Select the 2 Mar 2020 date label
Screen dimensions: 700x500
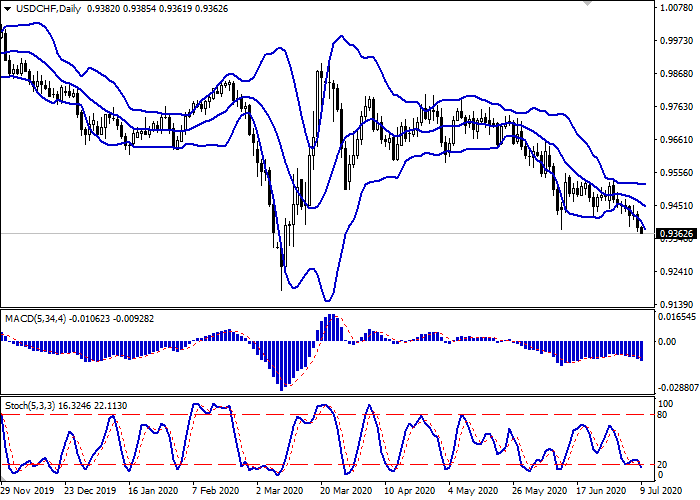(x=278, y=491)
